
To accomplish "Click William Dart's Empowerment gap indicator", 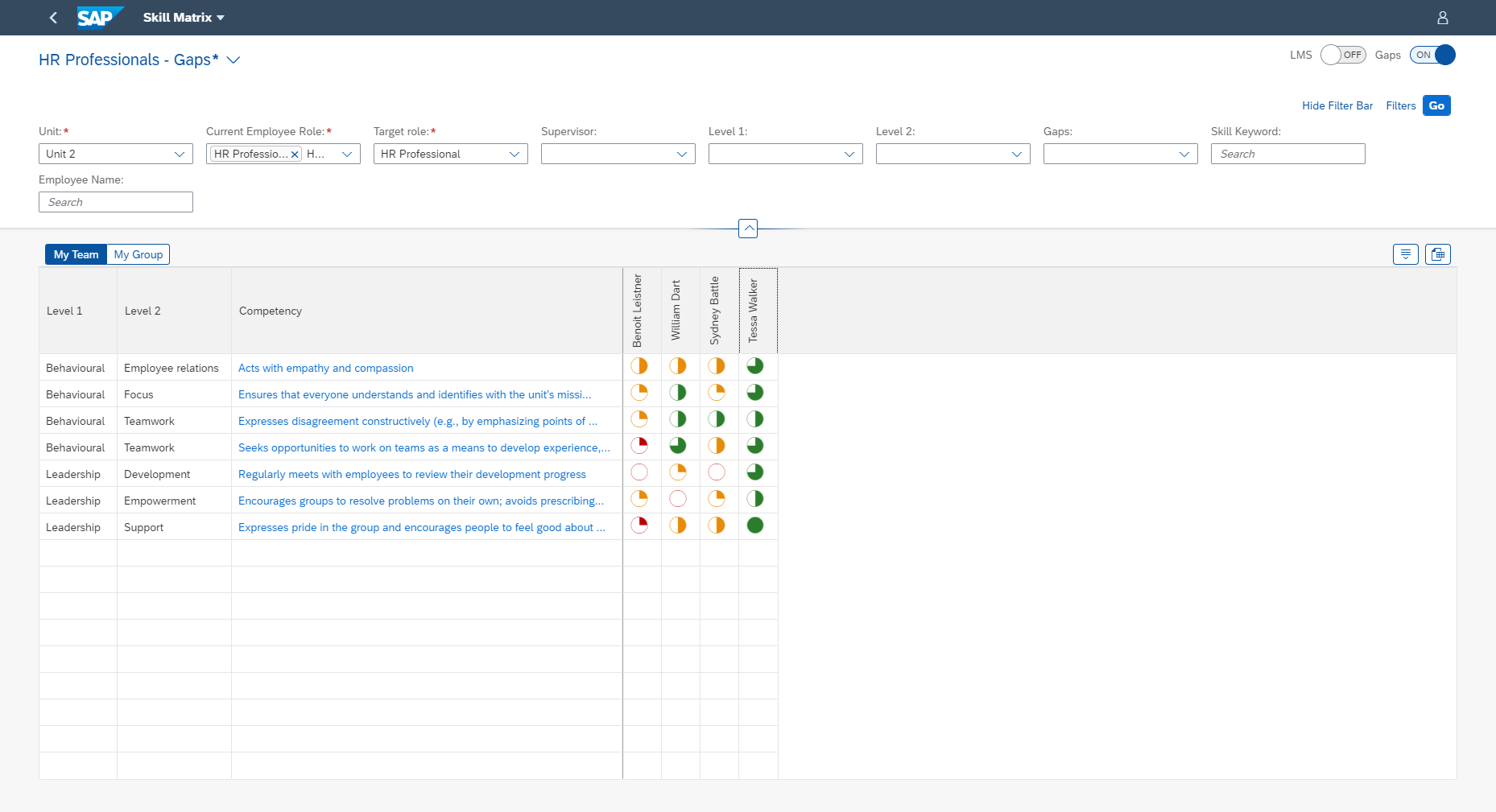I will (678, 499).
